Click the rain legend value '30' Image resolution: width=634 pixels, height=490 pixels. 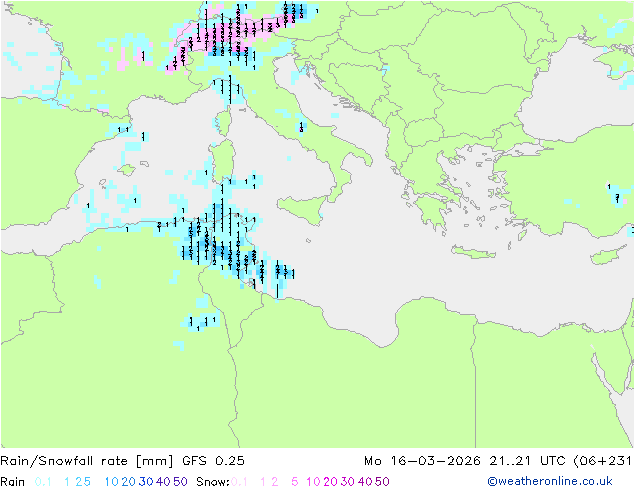point(146,482)
